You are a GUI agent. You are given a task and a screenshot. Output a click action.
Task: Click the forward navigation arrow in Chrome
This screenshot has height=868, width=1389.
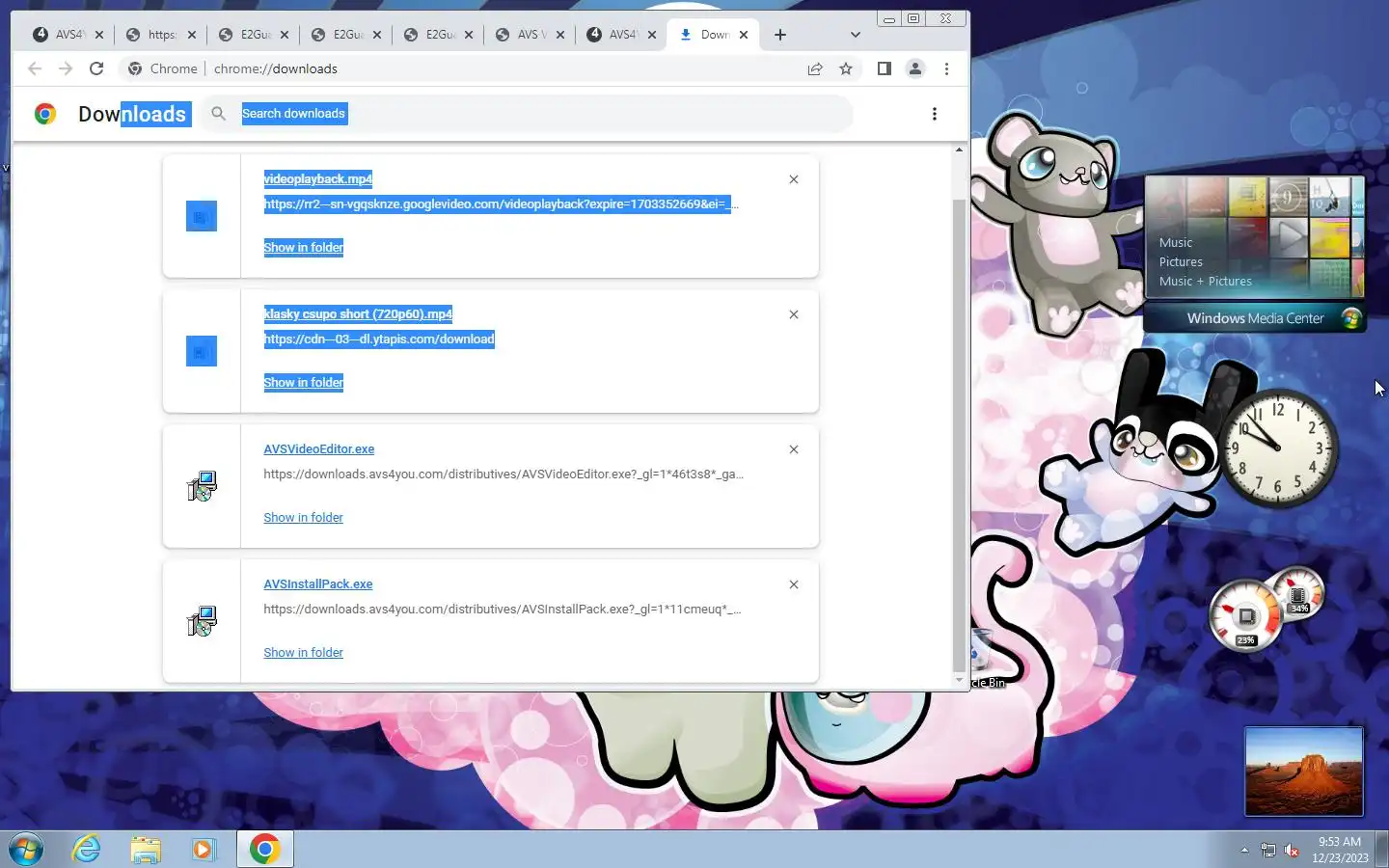(66, 68)
